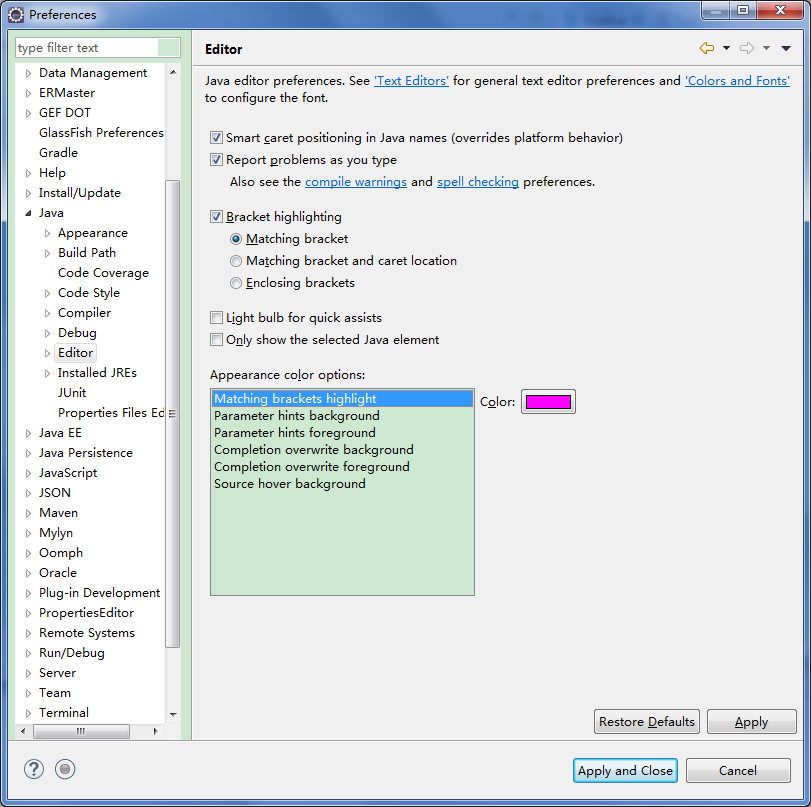Viewport: 811px width, 807px height.
Task: Expand the Install/Update node
Action: (x=28, y=193)
